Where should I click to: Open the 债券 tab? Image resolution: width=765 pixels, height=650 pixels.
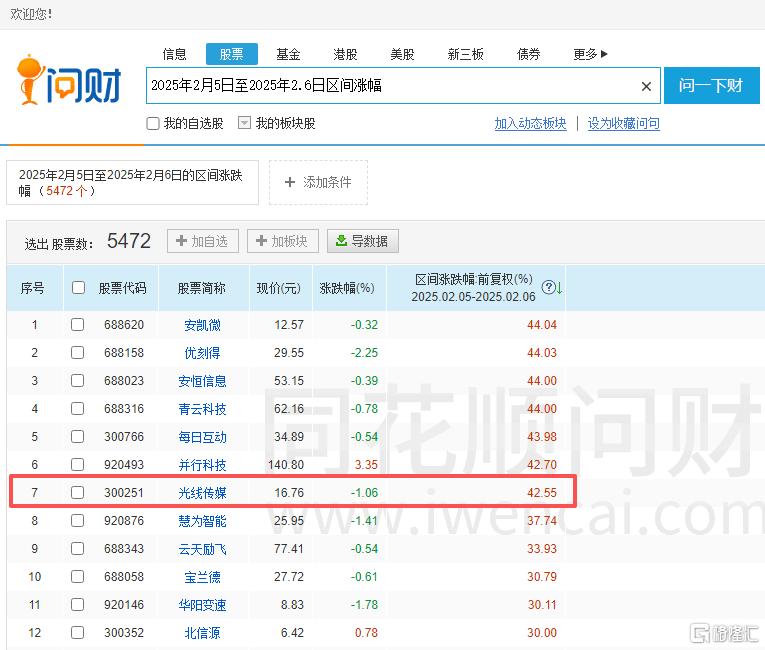pyautogui.click(x=529, y=54)
